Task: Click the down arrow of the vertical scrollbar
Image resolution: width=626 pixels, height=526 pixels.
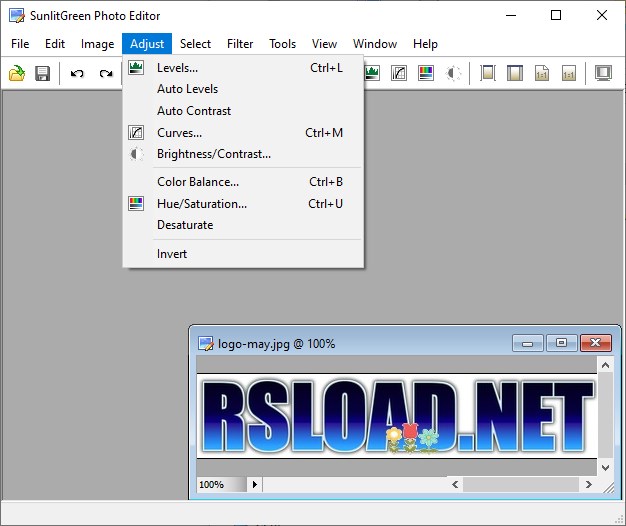Action: click(x=604, y=466)
